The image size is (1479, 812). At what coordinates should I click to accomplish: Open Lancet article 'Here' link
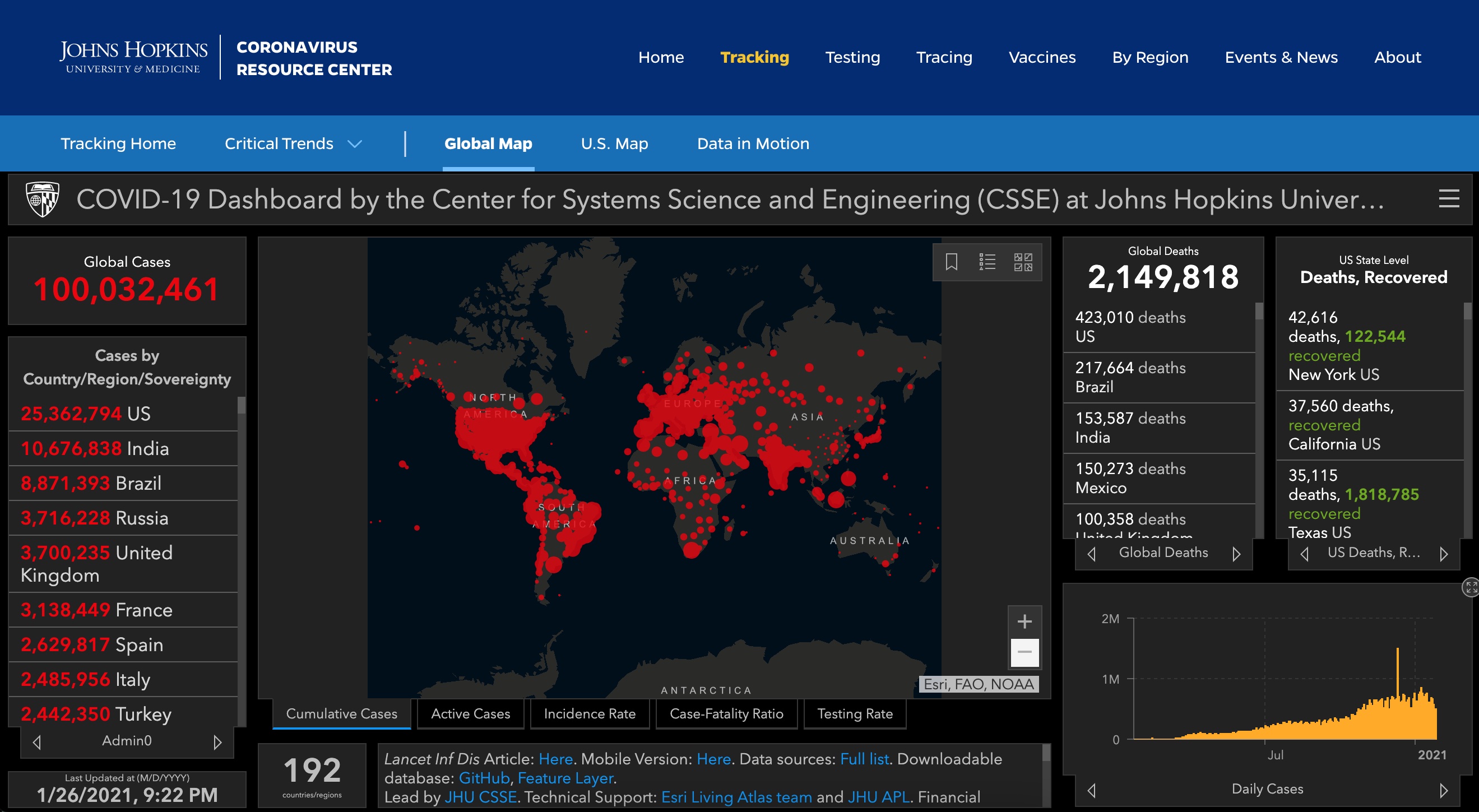tap(555, 759)
